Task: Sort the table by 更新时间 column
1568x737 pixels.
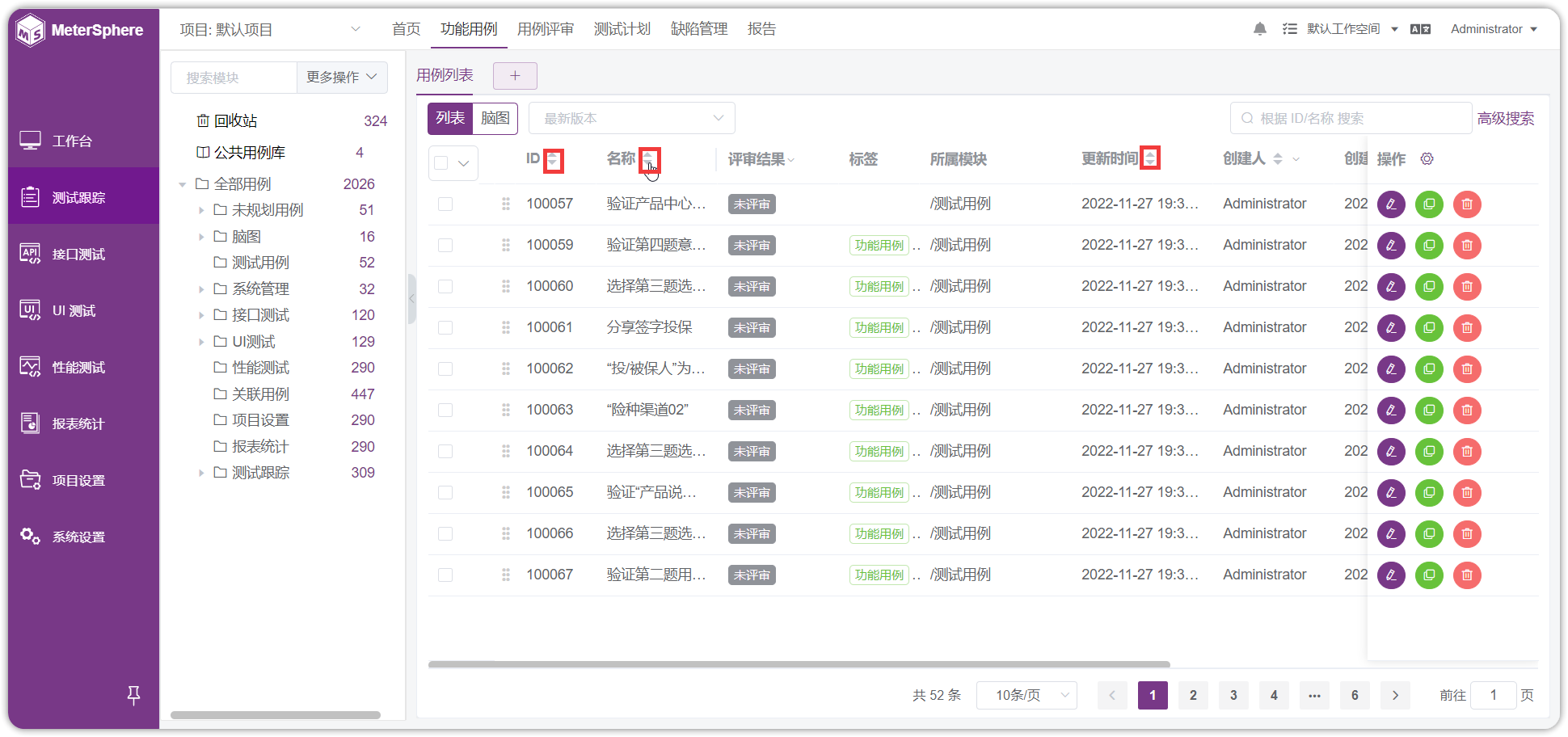Action: 1150,158
